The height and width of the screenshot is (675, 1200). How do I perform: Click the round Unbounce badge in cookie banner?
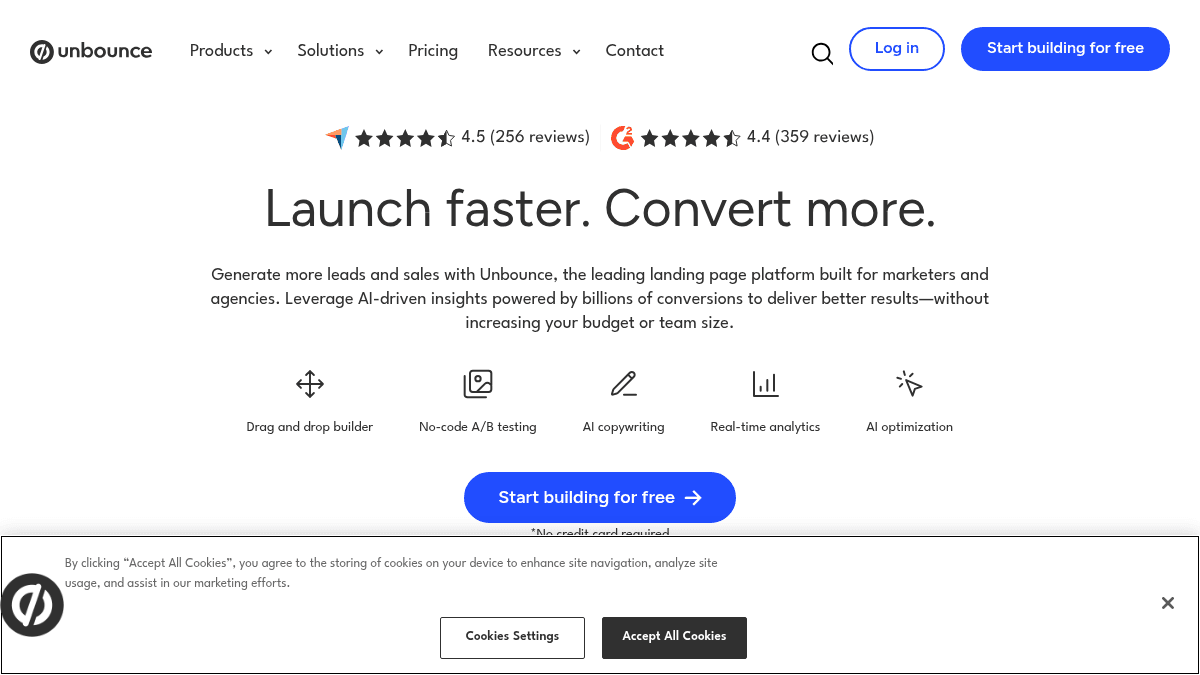(x=32, y=605)
